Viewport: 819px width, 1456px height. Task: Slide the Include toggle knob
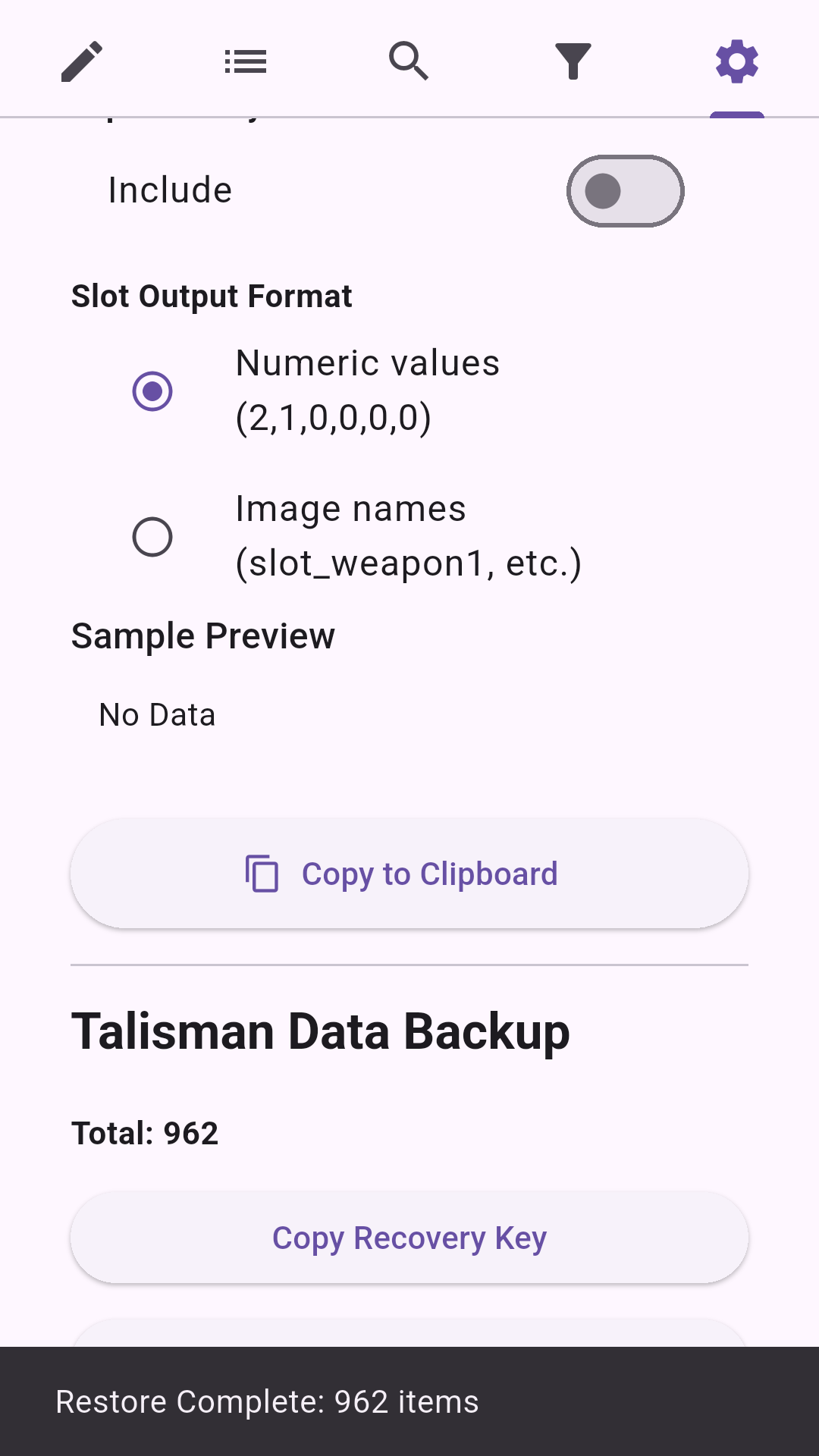coord(603,190)
